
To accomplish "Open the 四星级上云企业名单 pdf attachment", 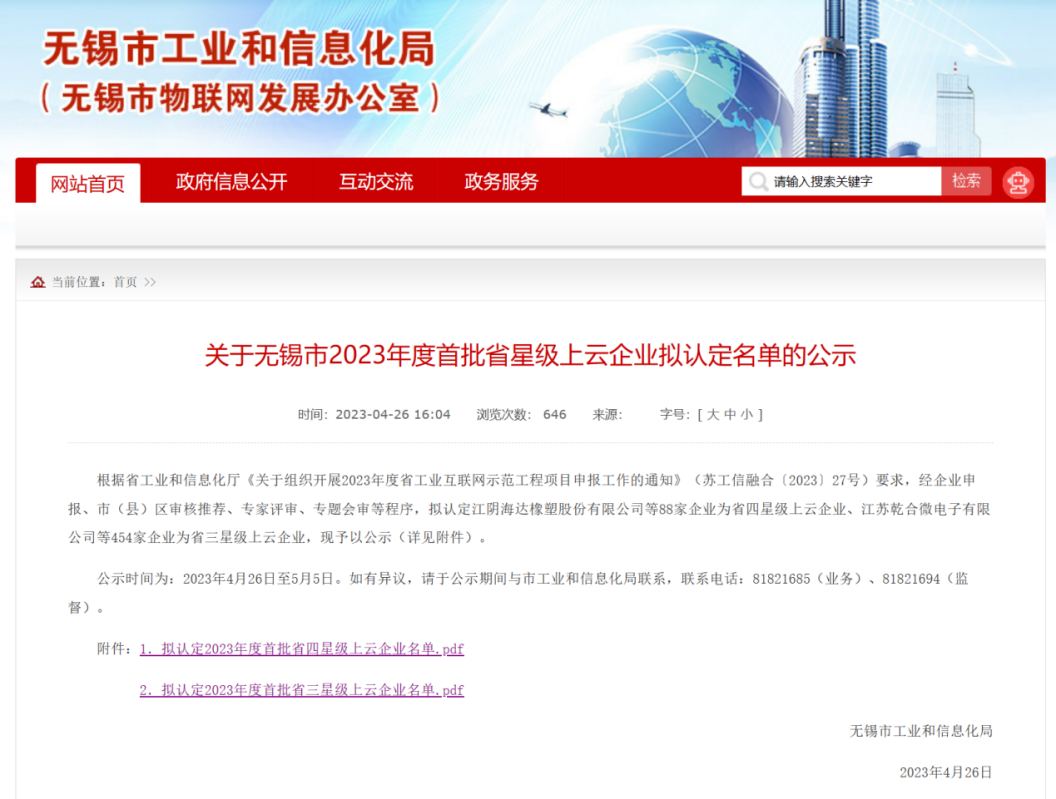I will pos(302,649).
